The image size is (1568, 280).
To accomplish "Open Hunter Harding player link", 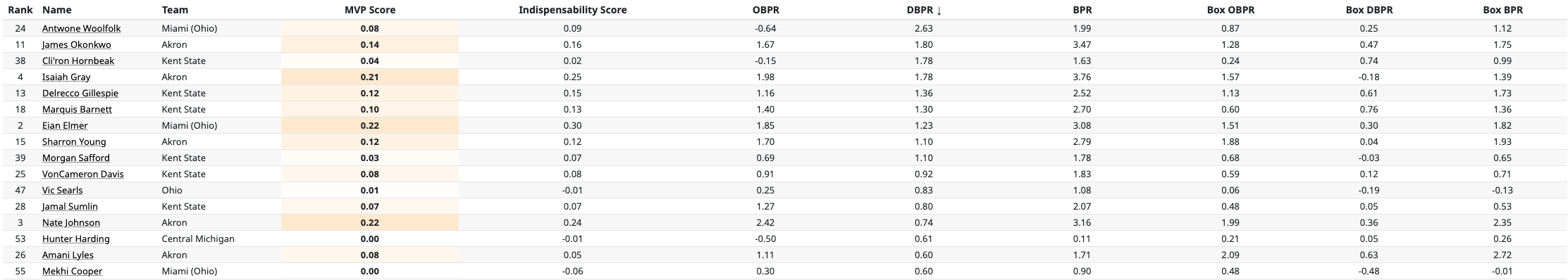I will pos(76,239).
